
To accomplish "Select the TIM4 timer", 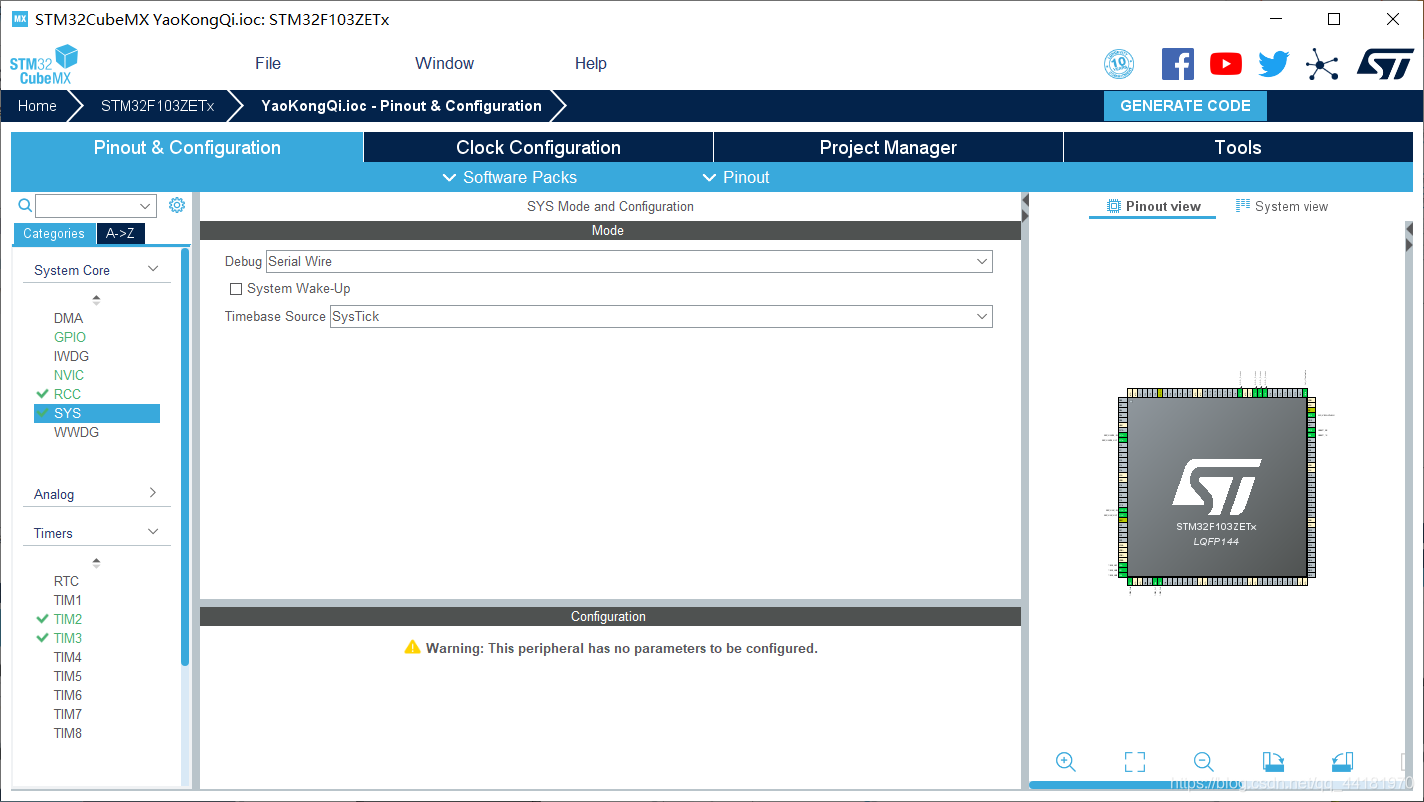I will click(67, 657).
